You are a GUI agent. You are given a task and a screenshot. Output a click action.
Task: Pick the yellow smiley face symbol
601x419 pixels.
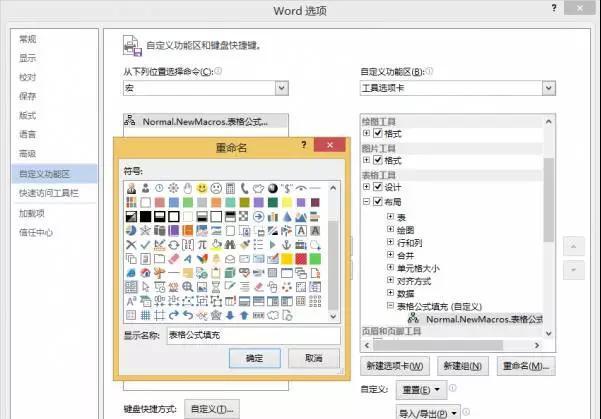(202, 188)
